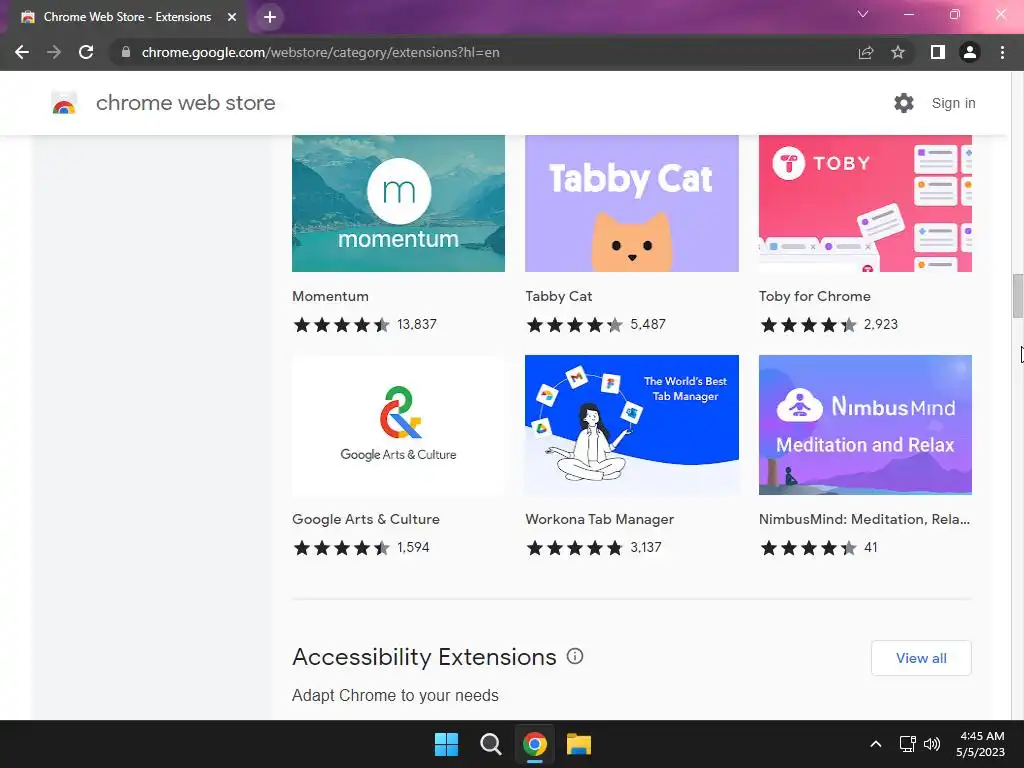The image size is (1024, 768).
Task: Click the Google Arts & Culture title
Action: 366,519
